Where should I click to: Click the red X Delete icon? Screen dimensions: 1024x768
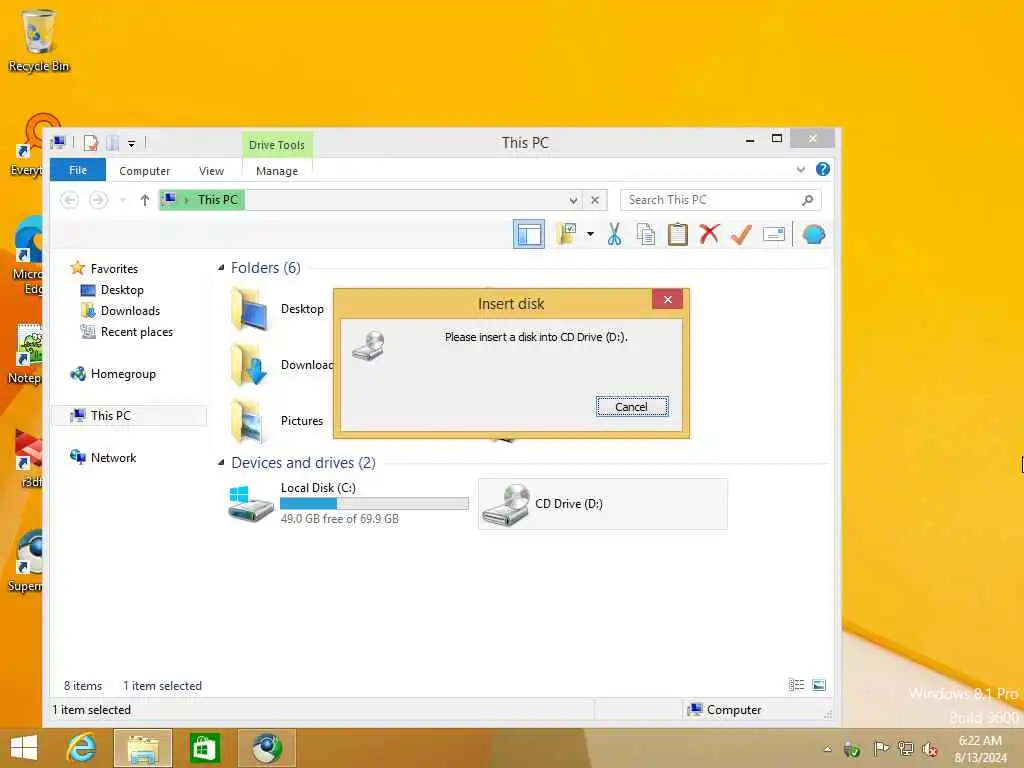coord(709,234)
